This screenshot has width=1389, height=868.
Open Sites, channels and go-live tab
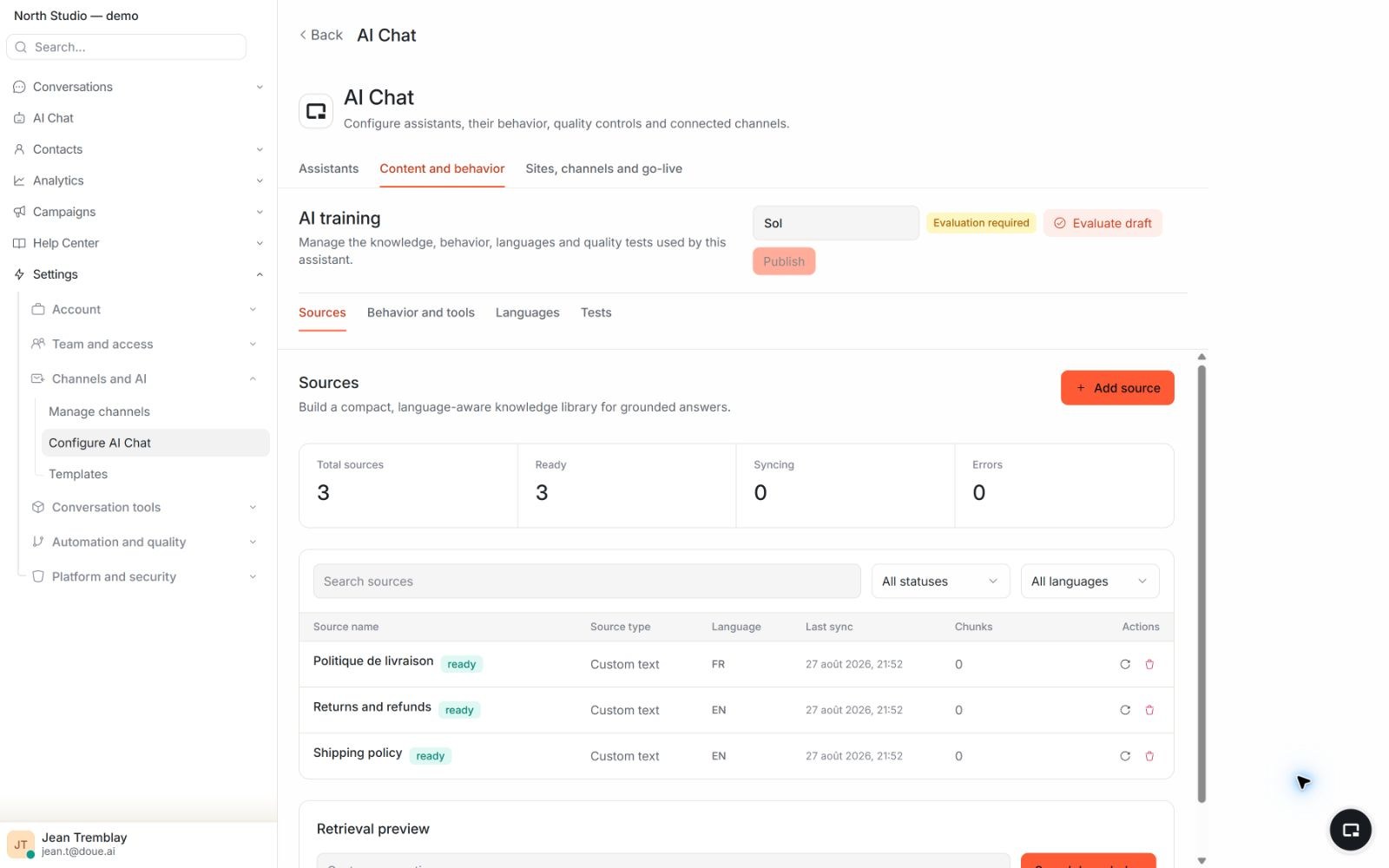click(603, 168)
